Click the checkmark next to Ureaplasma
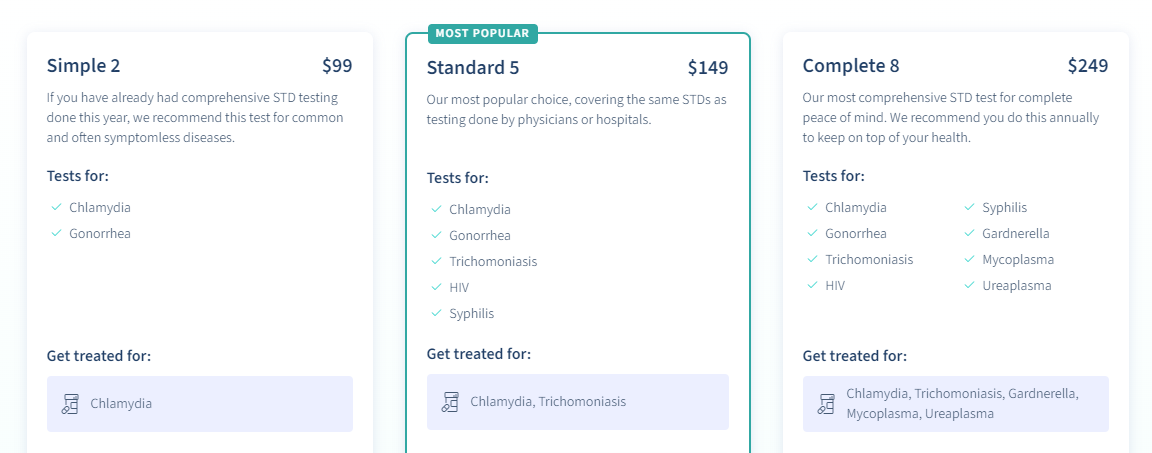Viewport: 1152px width, 453px height. (969, 285)
